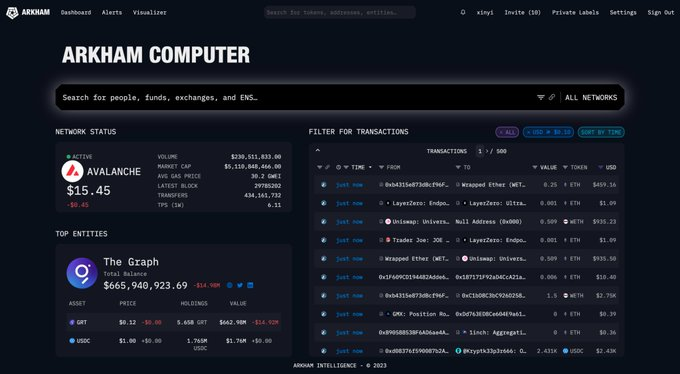Open The Graph's LinkedIn icon
Viewport: 680px width, 374px height.
pos(250,285)
